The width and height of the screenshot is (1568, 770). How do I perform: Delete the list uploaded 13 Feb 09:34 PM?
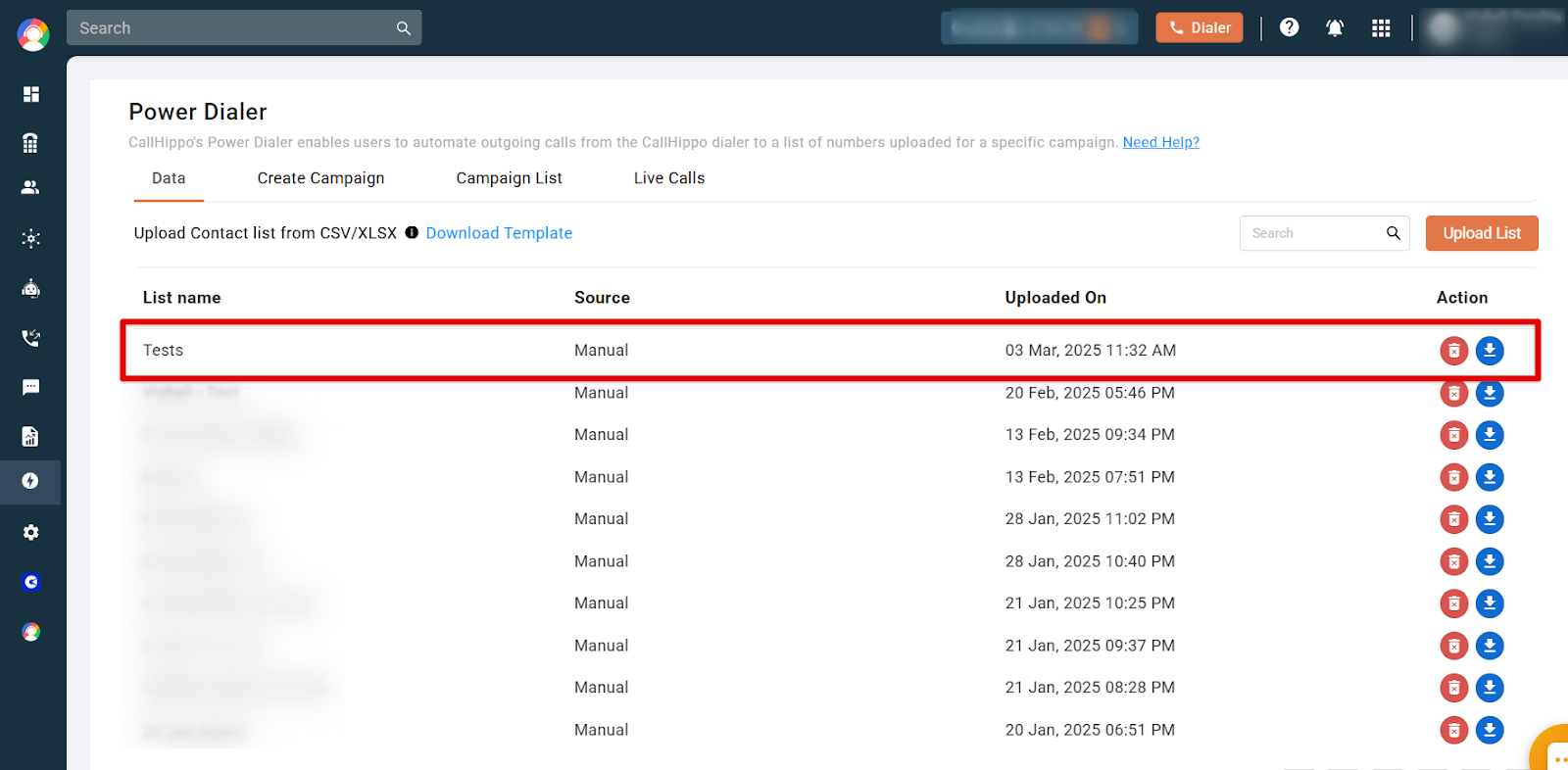[1454, 435]
